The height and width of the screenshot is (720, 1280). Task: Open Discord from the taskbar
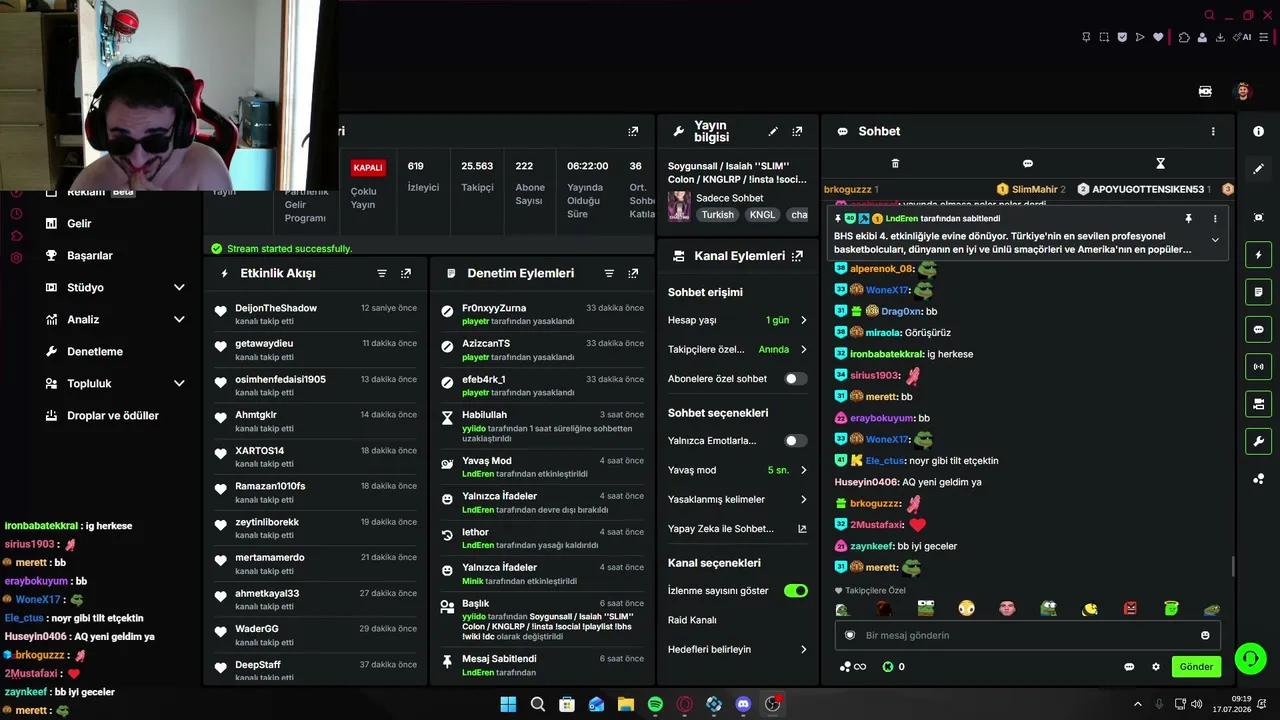743,704
